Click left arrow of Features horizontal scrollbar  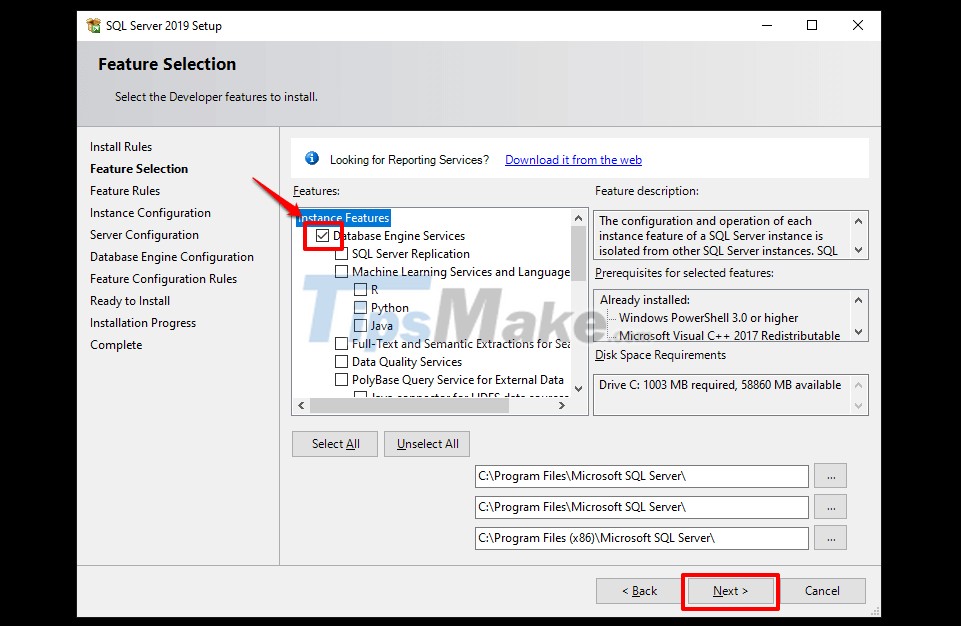click(301, 405)
